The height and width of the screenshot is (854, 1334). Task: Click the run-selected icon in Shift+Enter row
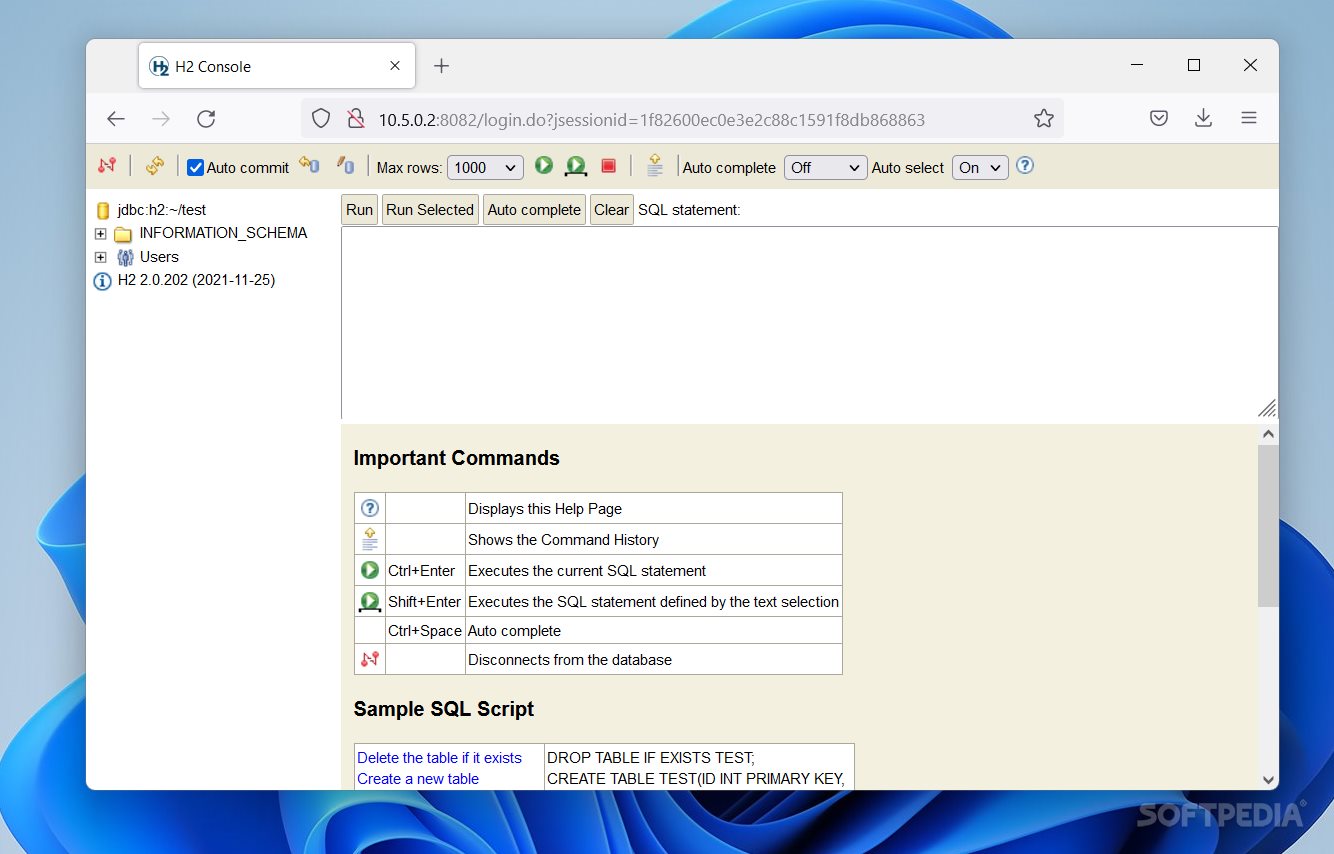[370, 602]
